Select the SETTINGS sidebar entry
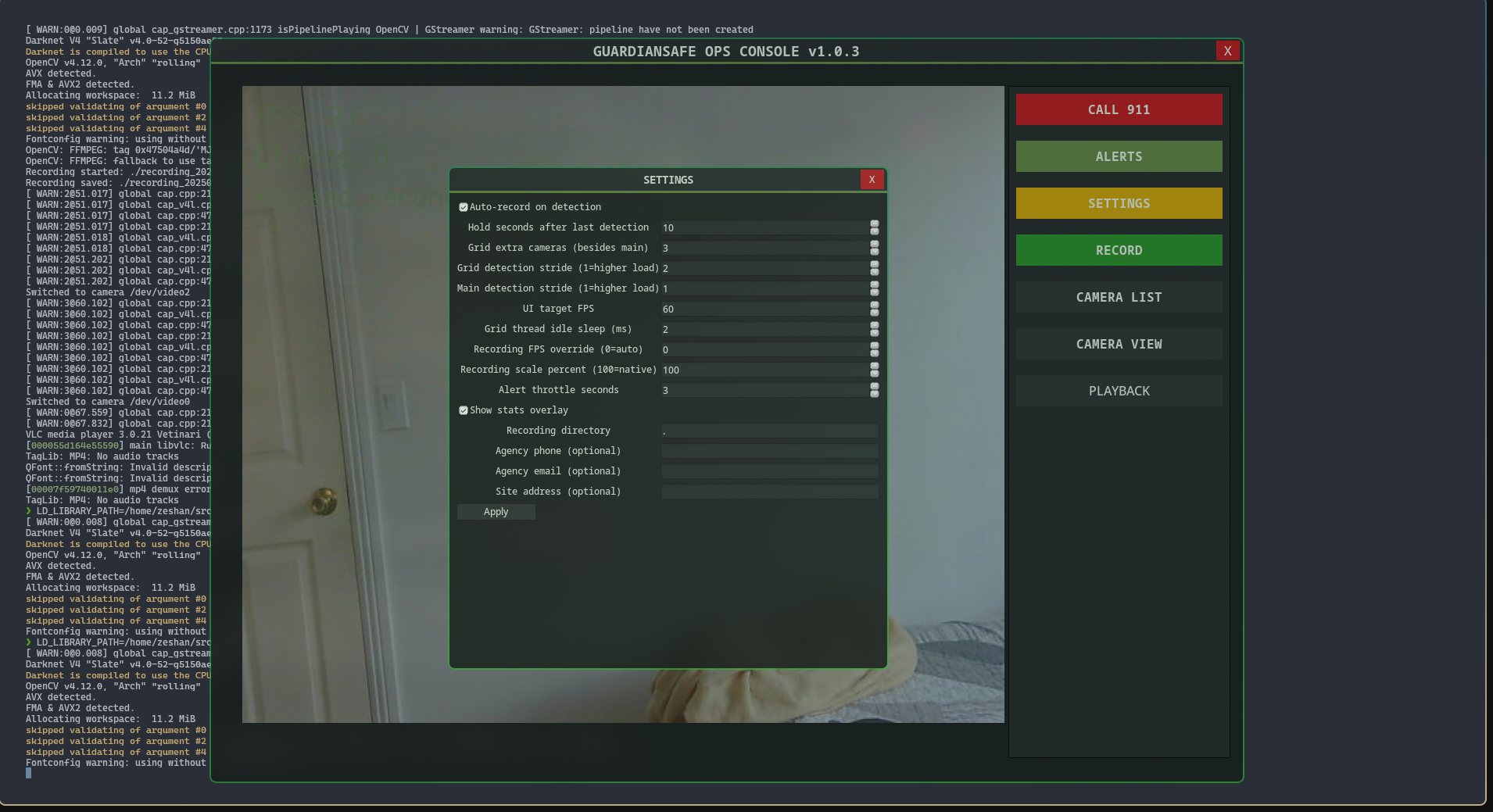Image resolution: width=1493 pixels, height=812 pixels. 1118,203
